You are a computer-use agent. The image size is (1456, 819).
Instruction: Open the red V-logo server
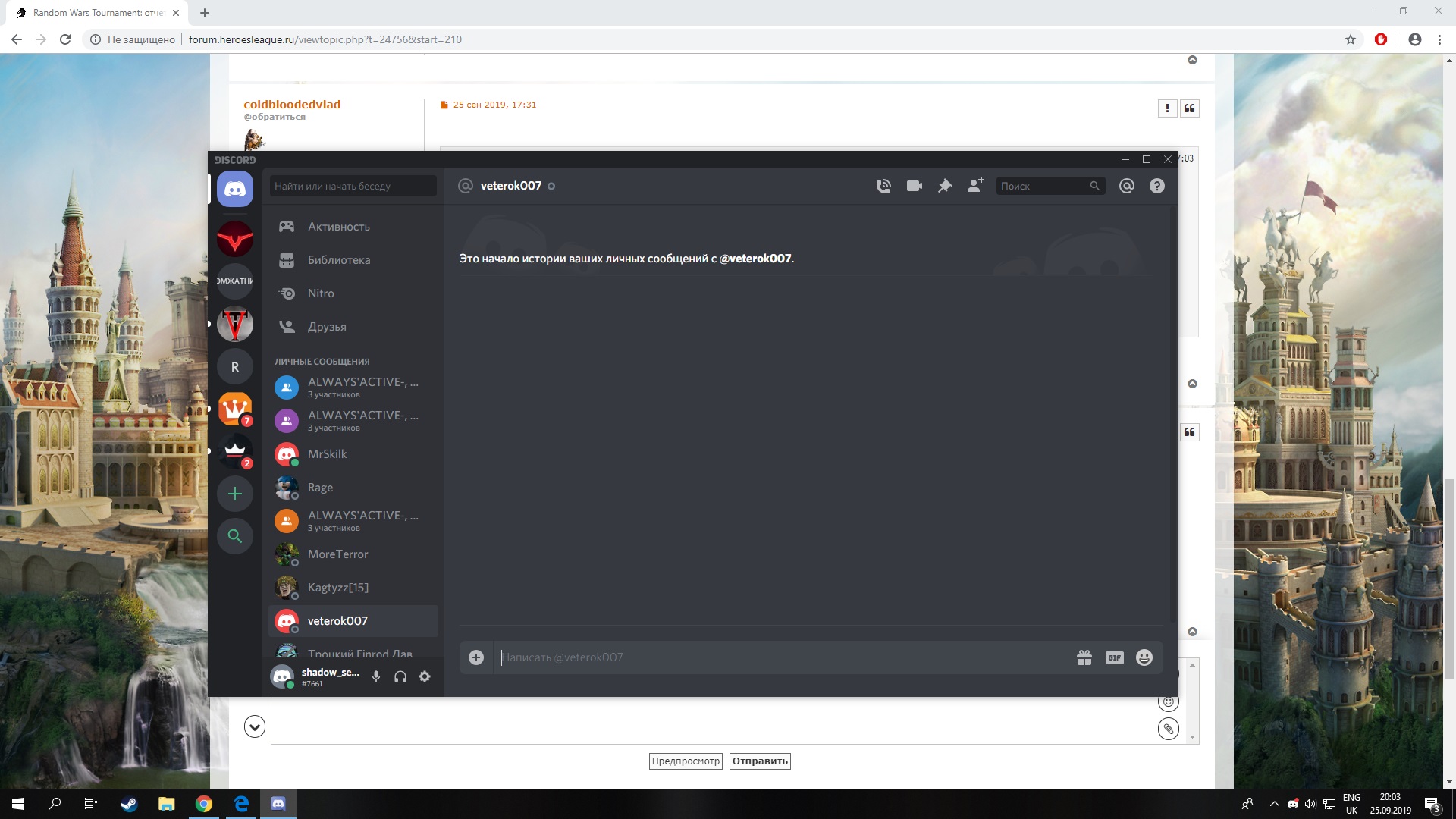tap(235, 240)
